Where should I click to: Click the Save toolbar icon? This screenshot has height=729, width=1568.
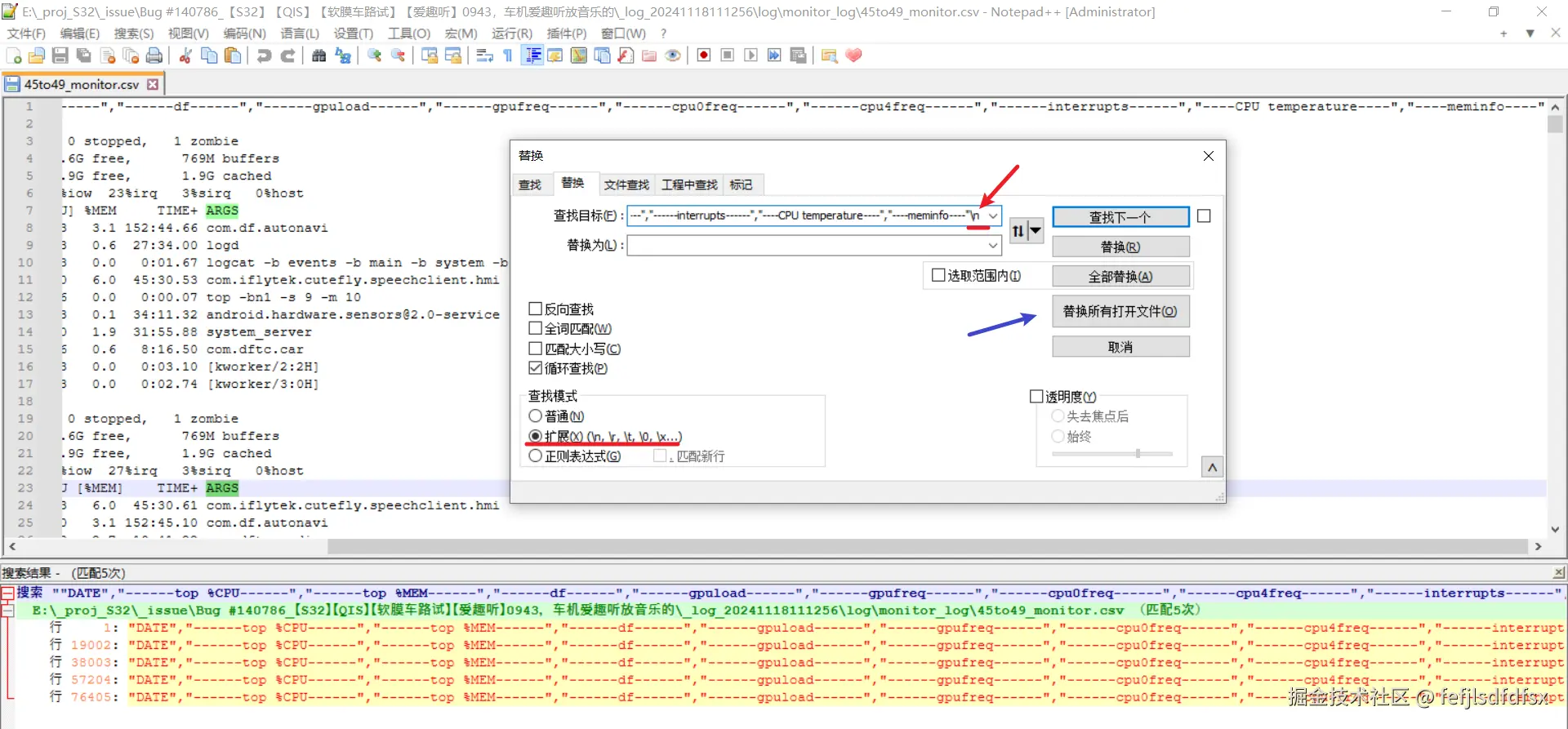click(x=60, y=56)
